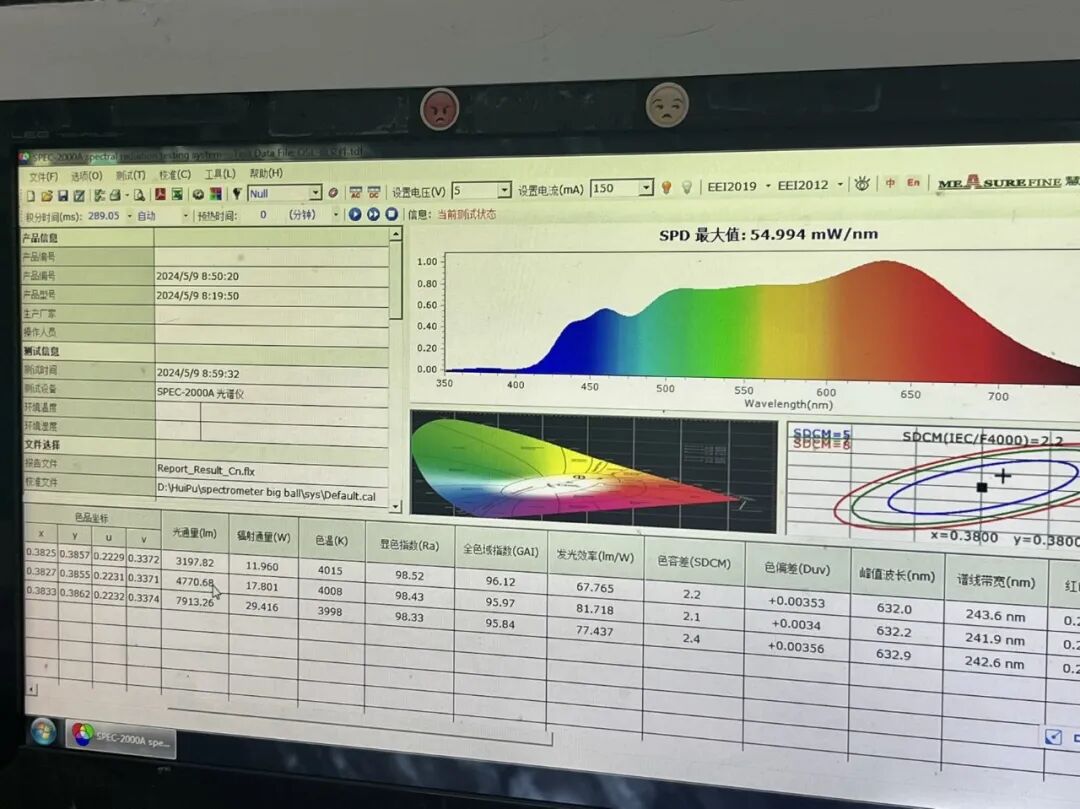Open the 选项(O) menu

87,176
